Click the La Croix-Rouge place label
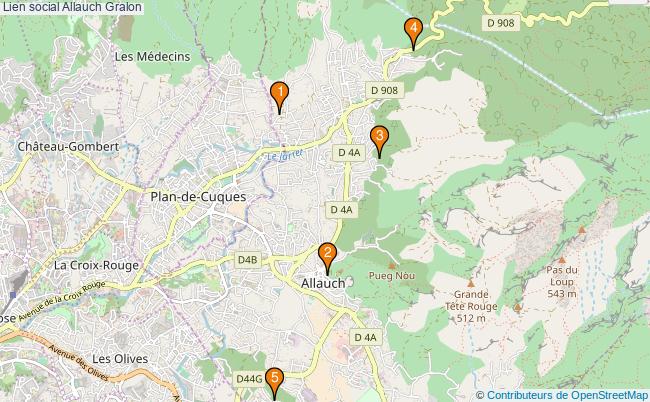The image size is (650, 402). 96,265
